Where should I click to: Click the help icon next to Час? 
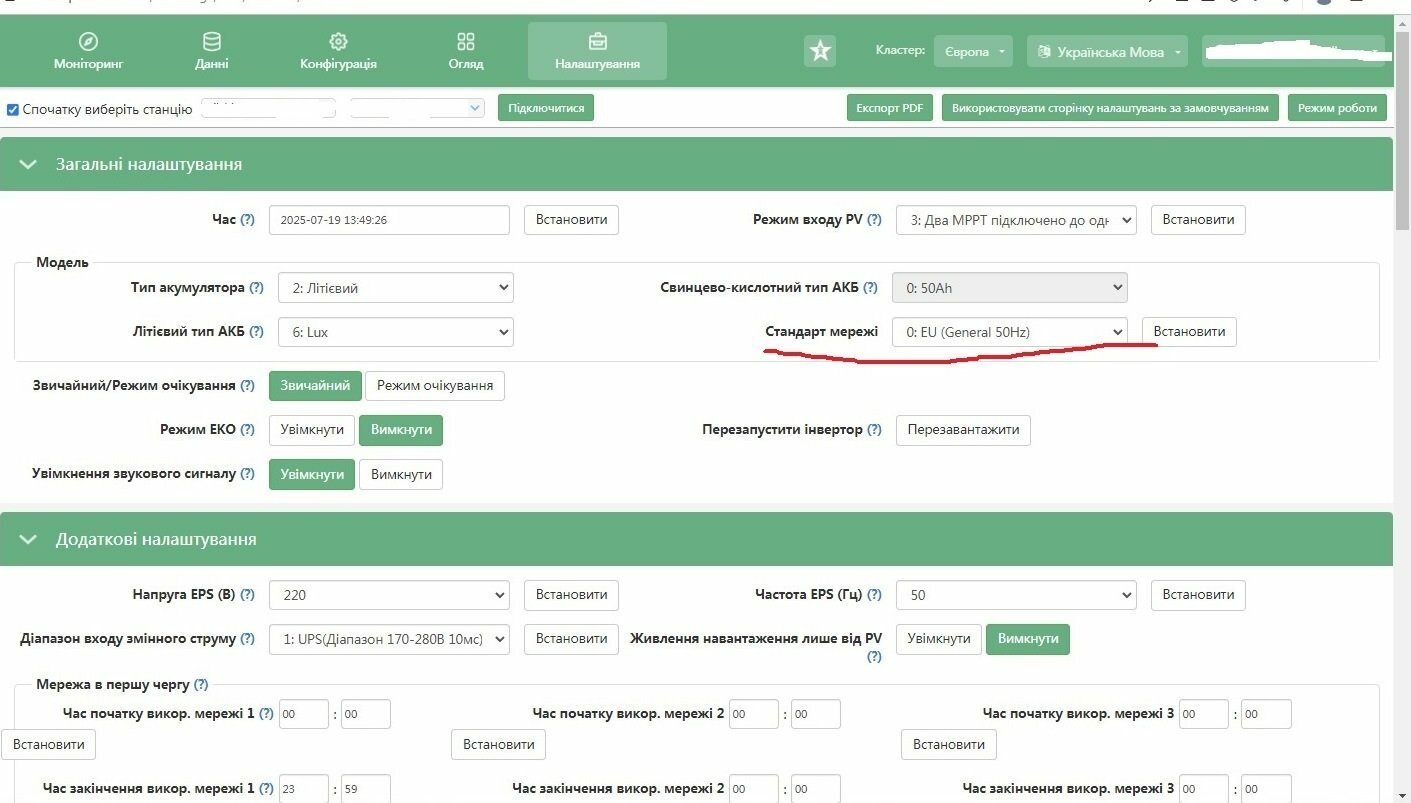[247, 220]
